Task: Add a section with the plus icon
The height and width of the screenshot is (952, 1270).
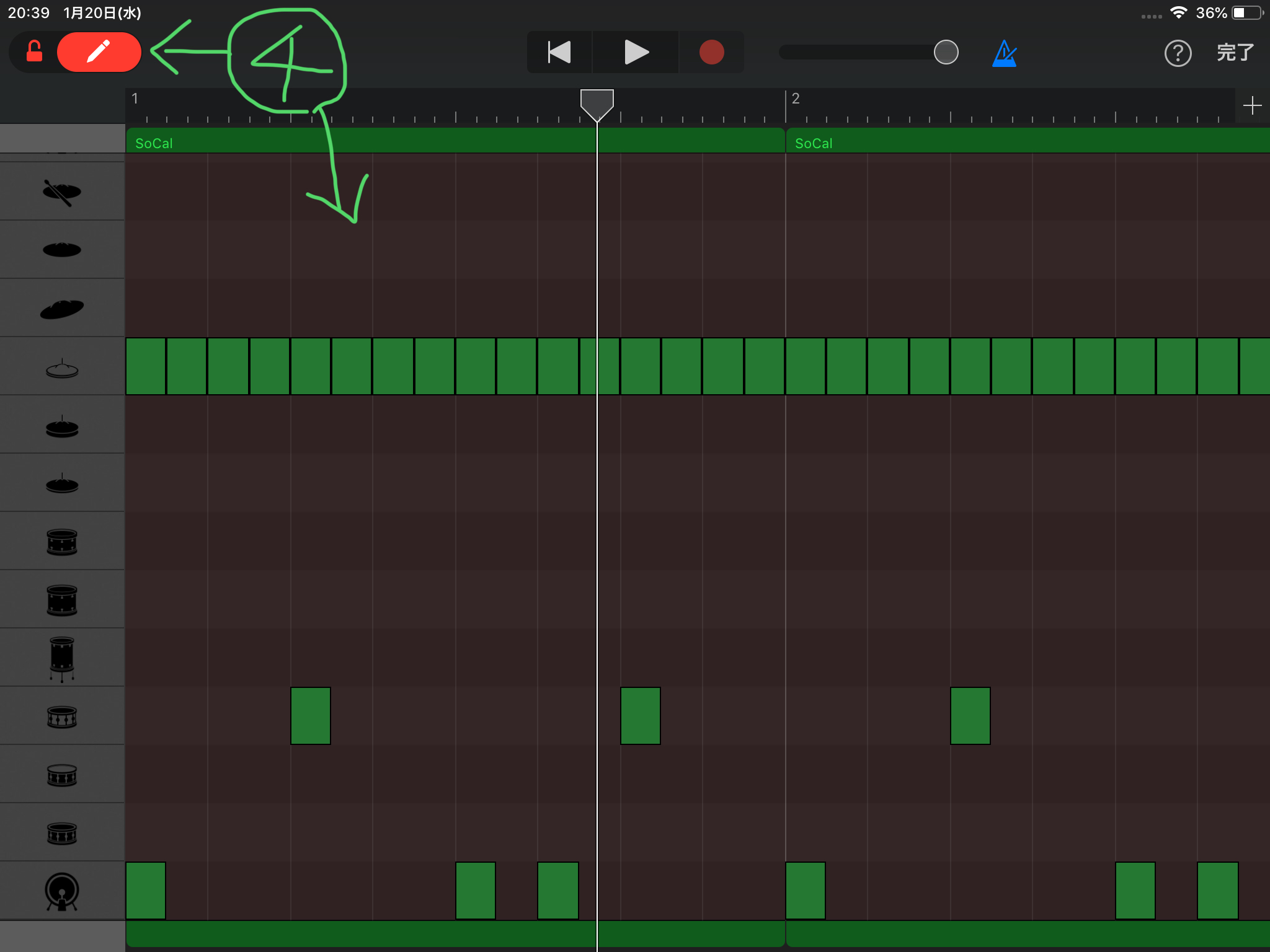Action: pos(1252,105)
